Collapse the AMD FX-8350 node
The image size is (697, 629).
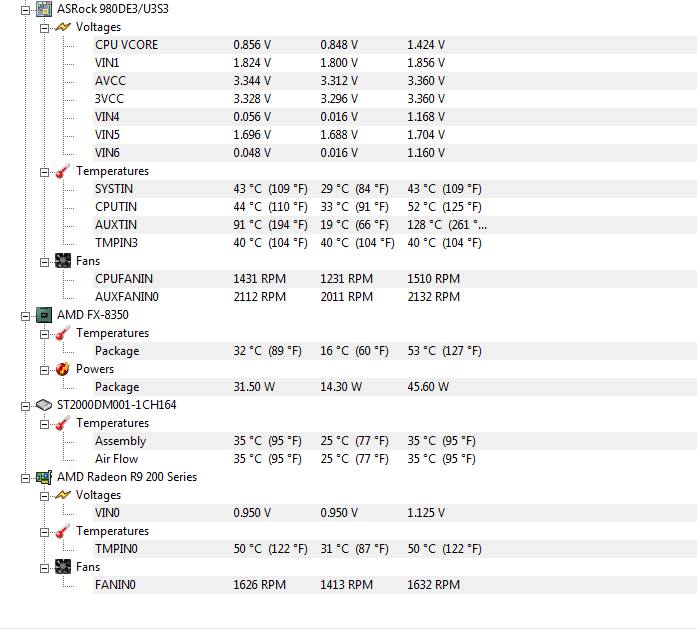26,316
